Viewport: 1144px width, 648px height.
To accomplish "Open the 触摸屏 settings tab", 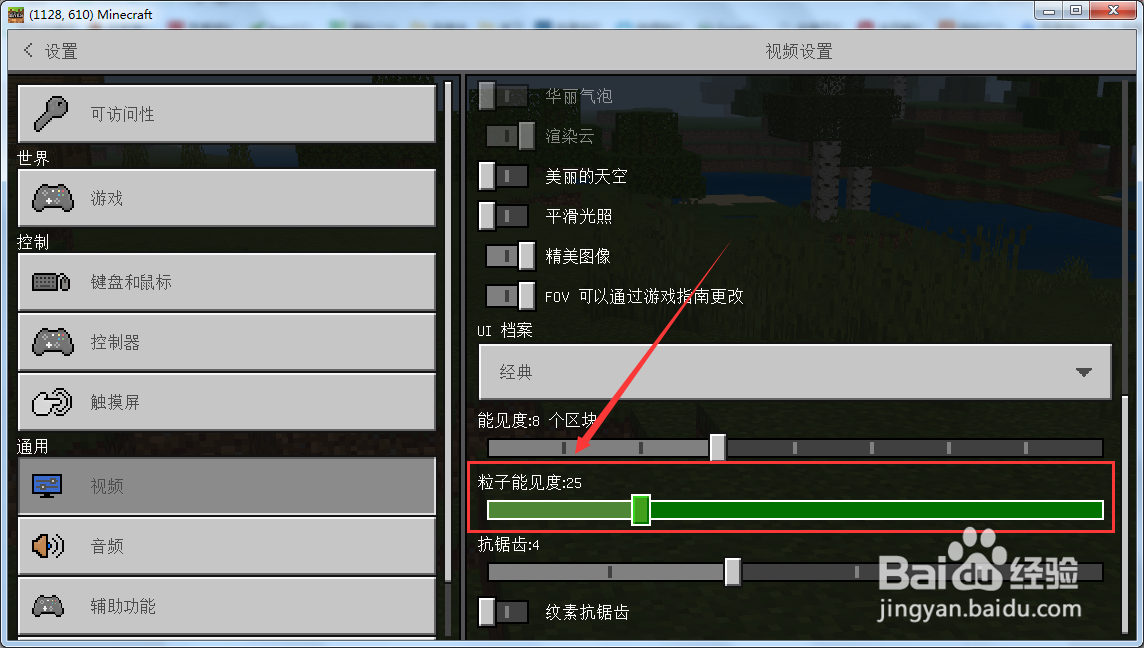I will pos(226,402).
